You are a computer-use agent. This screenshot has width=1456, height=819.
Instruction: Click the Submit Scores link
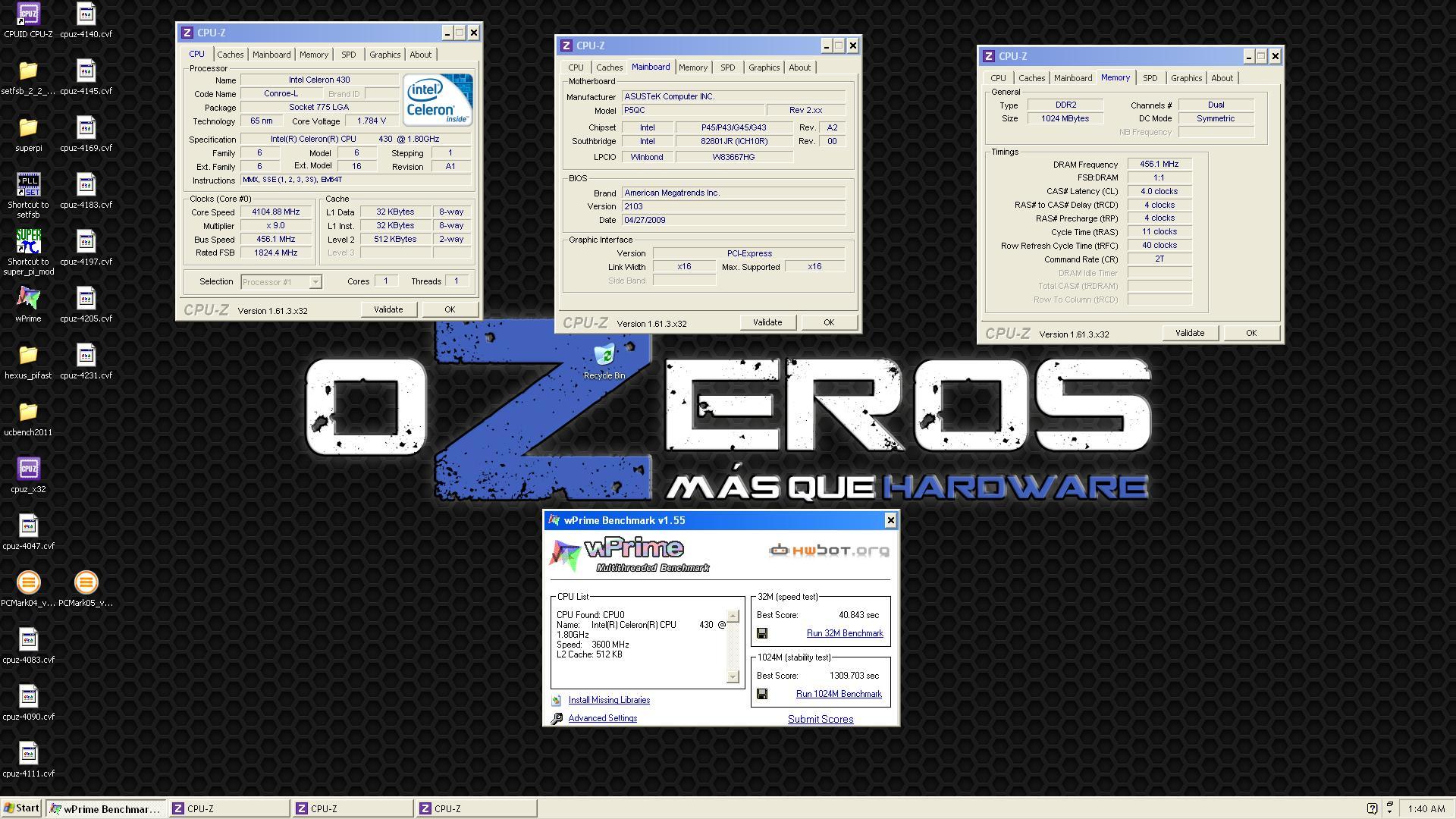click(x=821, y=719)
